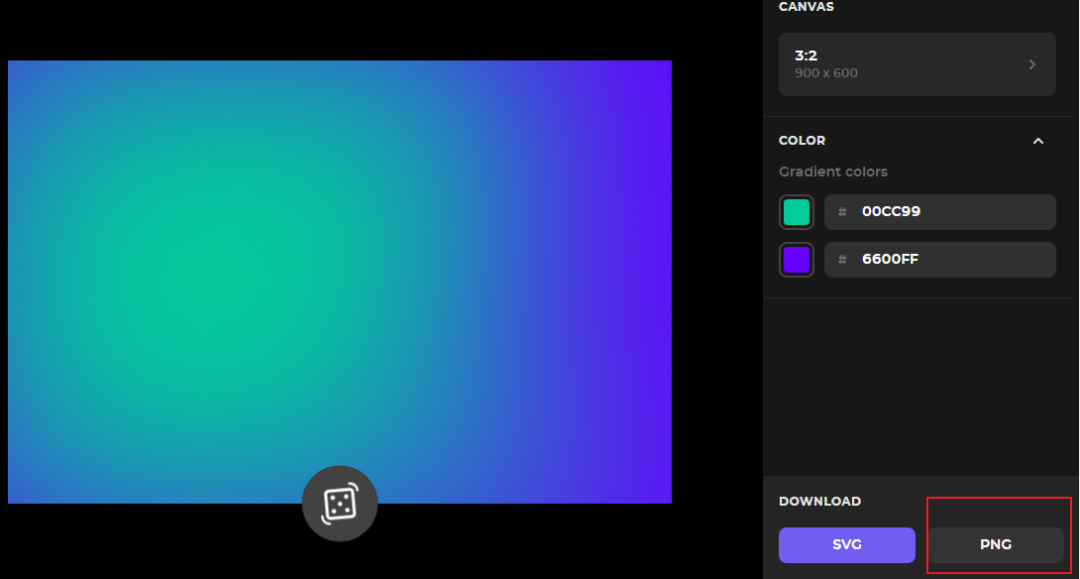Click the hash symbol before 00CC99
Viewport: 1080px width, 579px height.
(842, 212)
